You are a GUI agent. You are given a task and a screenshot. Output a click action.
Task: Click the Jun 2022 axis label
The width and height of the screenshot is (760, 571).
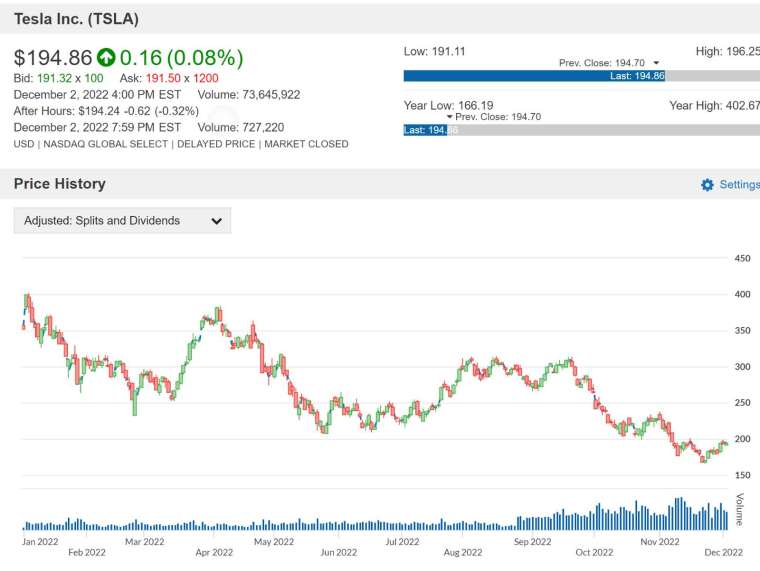click(338, 553)
